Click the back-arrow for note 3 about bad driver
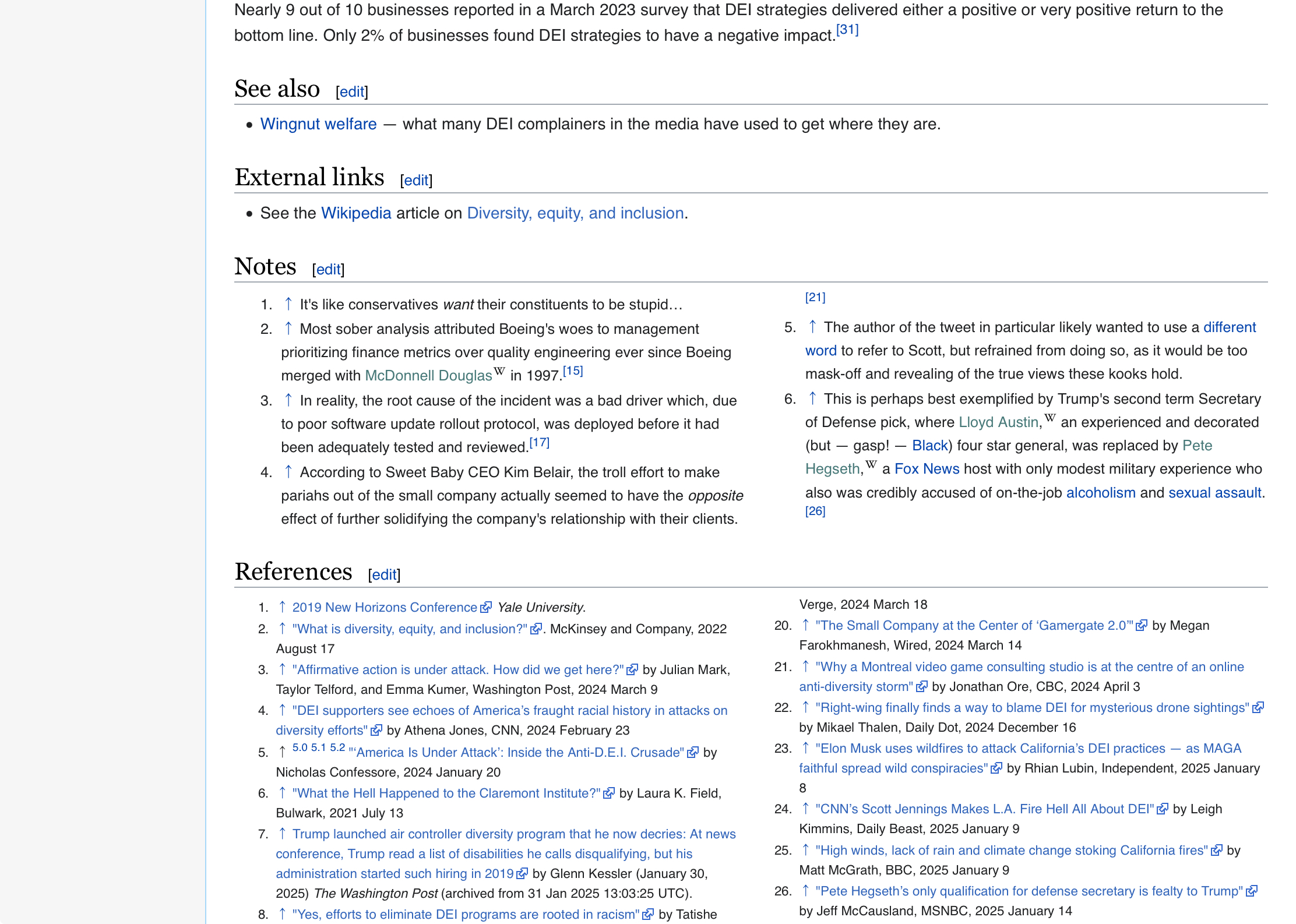Screen dimensions: 1296x924 pyautogui.click(x=288, y=400)
